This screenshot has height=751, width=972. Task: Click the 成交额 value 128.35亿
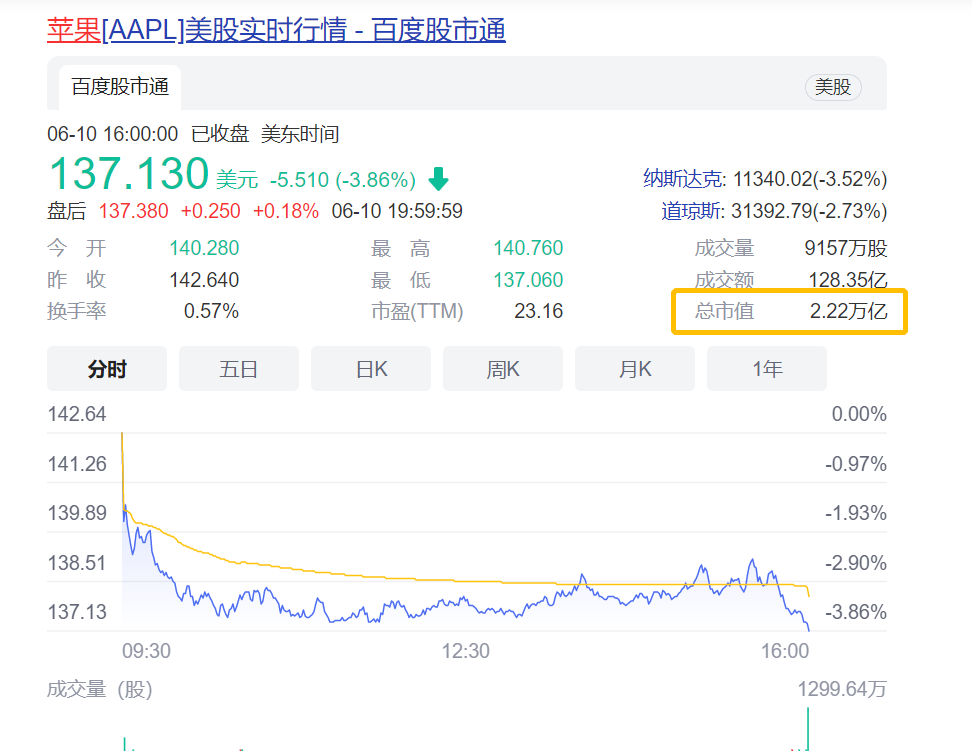point(848,280)
